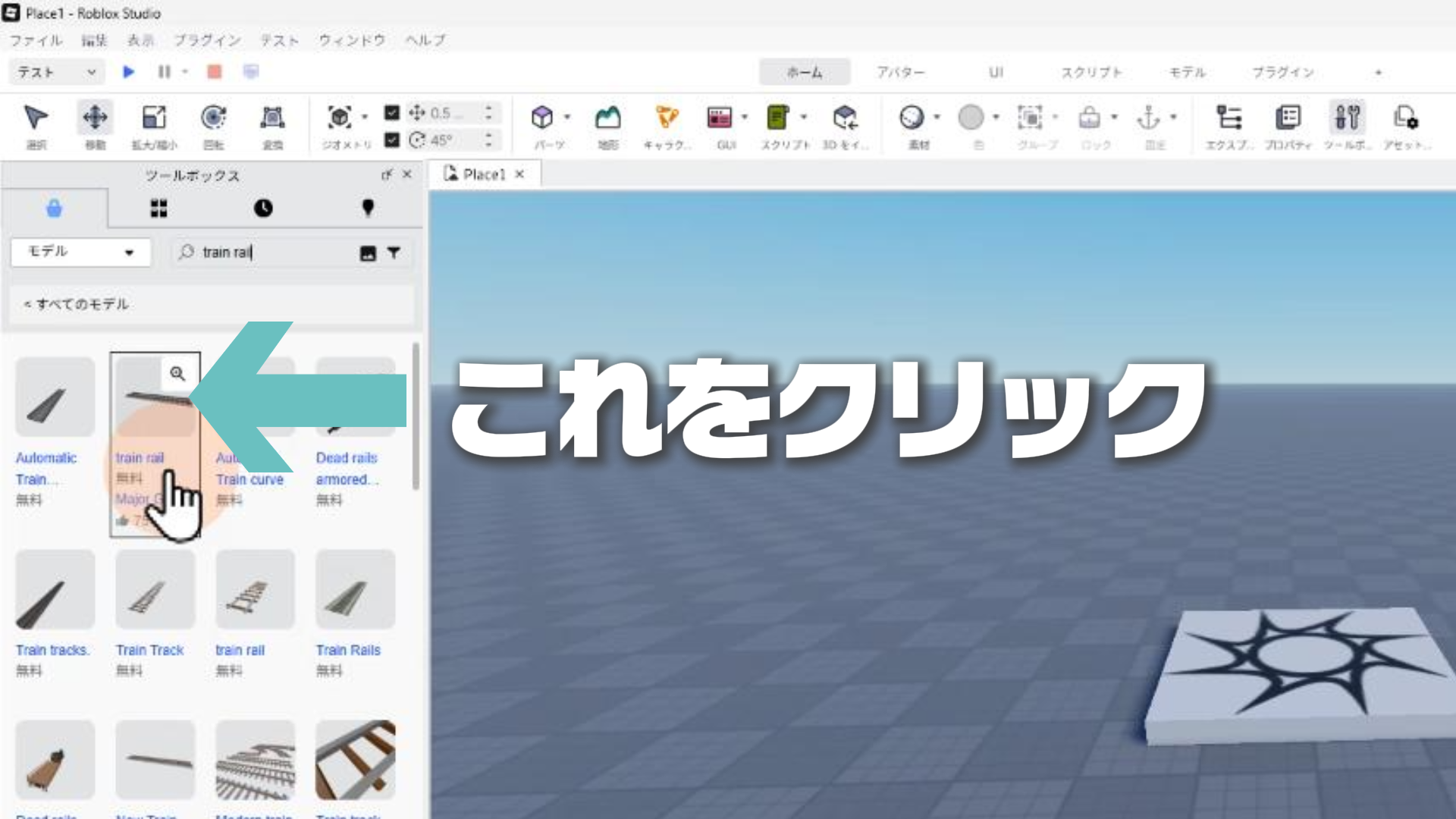Open the Explorer panel icon

click(x=1228, y=118)
